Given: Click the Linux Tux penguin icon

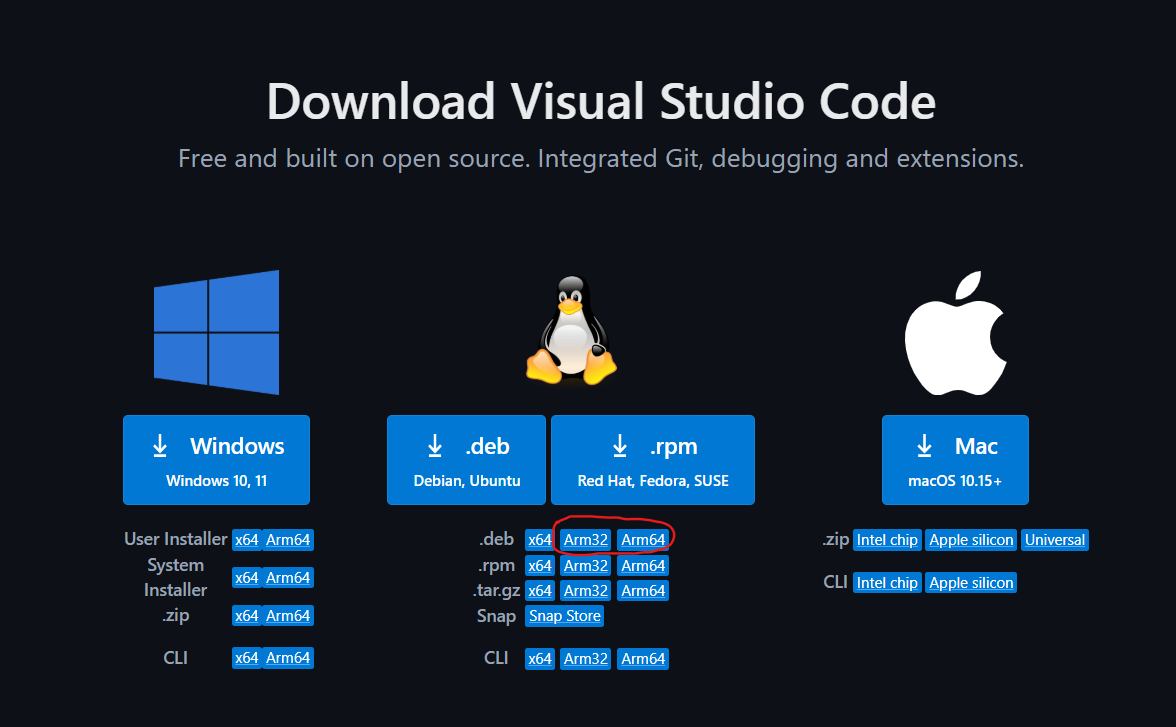Looking at the screenshot, I should [571, 332].
